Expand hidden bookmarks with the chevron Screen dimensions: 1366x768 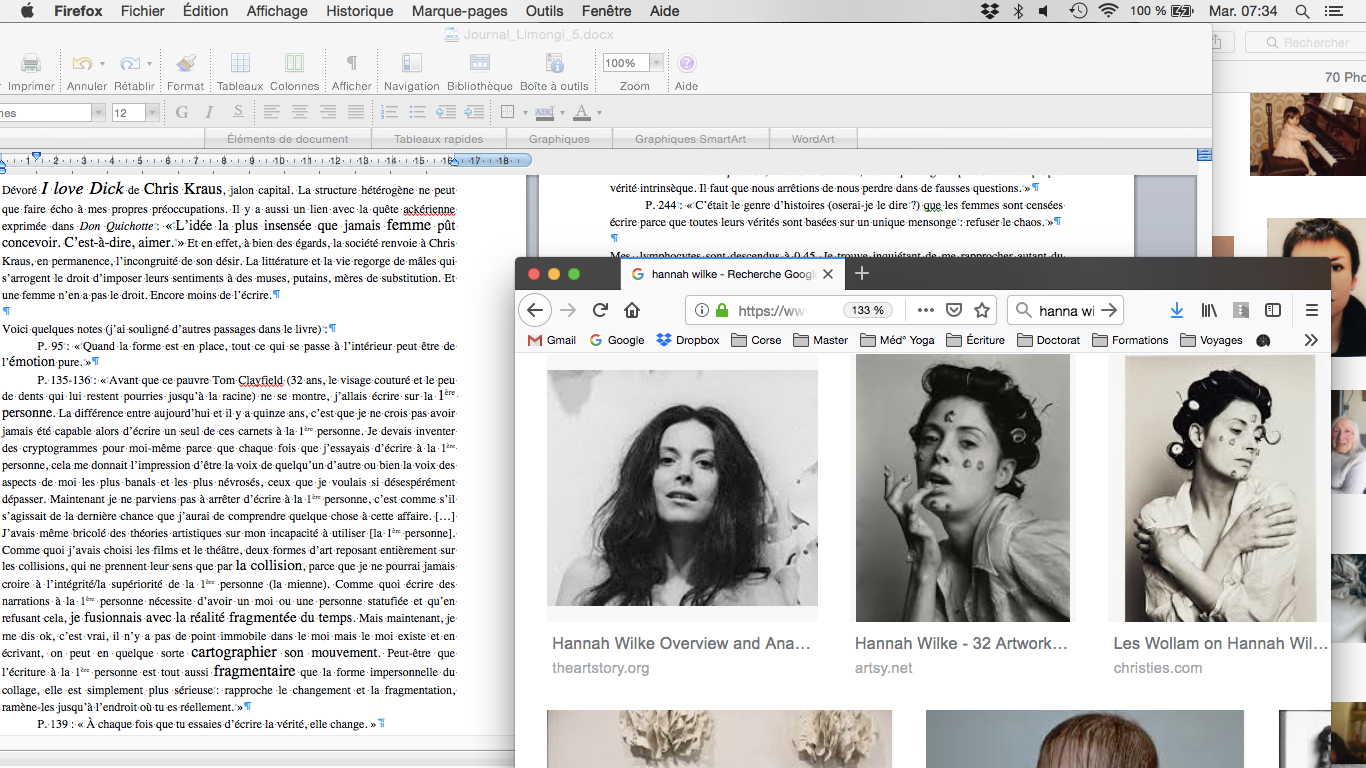pyautogui.click(x=1311, y=340)
